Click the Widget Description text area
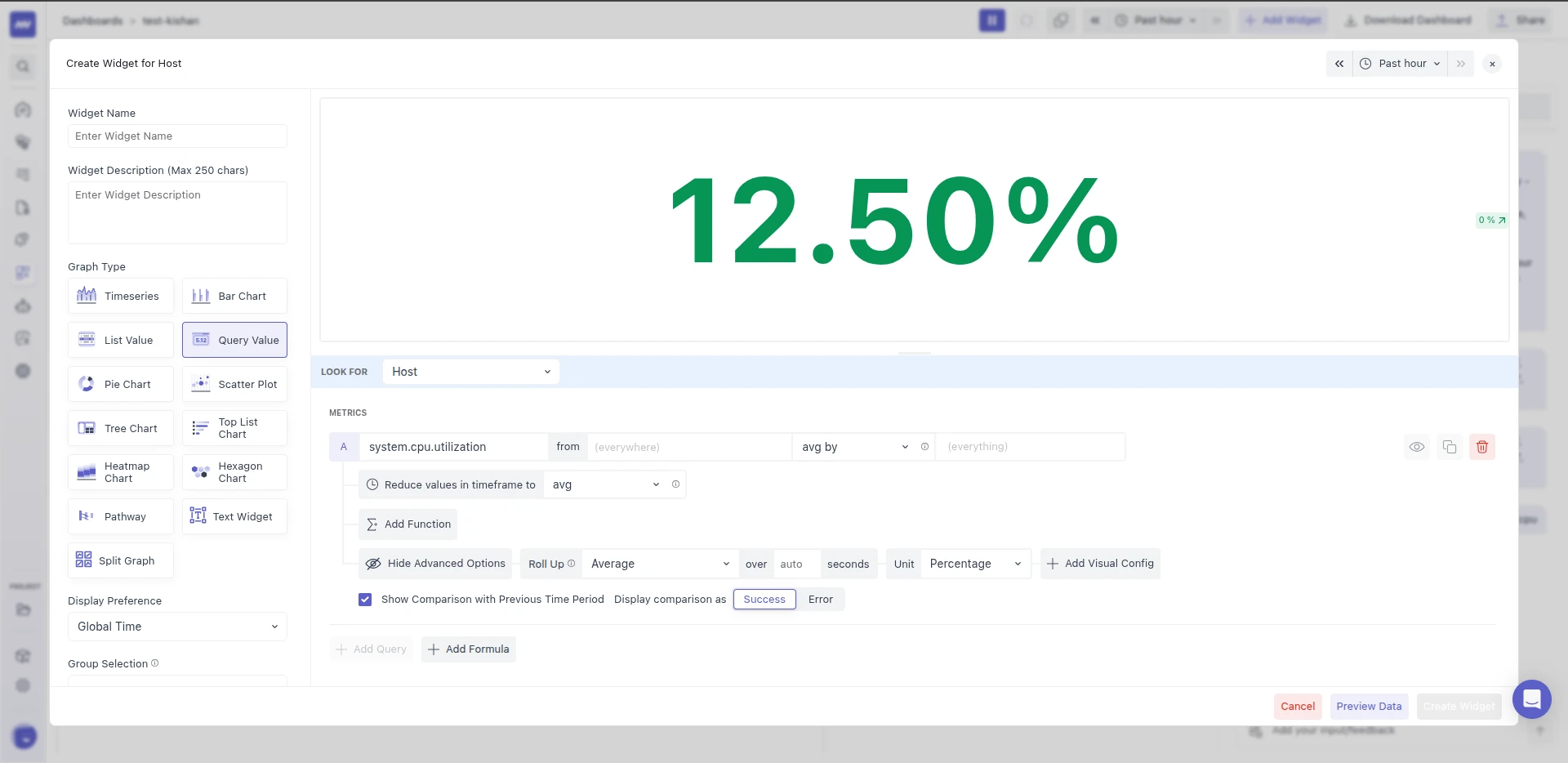This screenshot has width=1568, height=763. tap(177, 212)
